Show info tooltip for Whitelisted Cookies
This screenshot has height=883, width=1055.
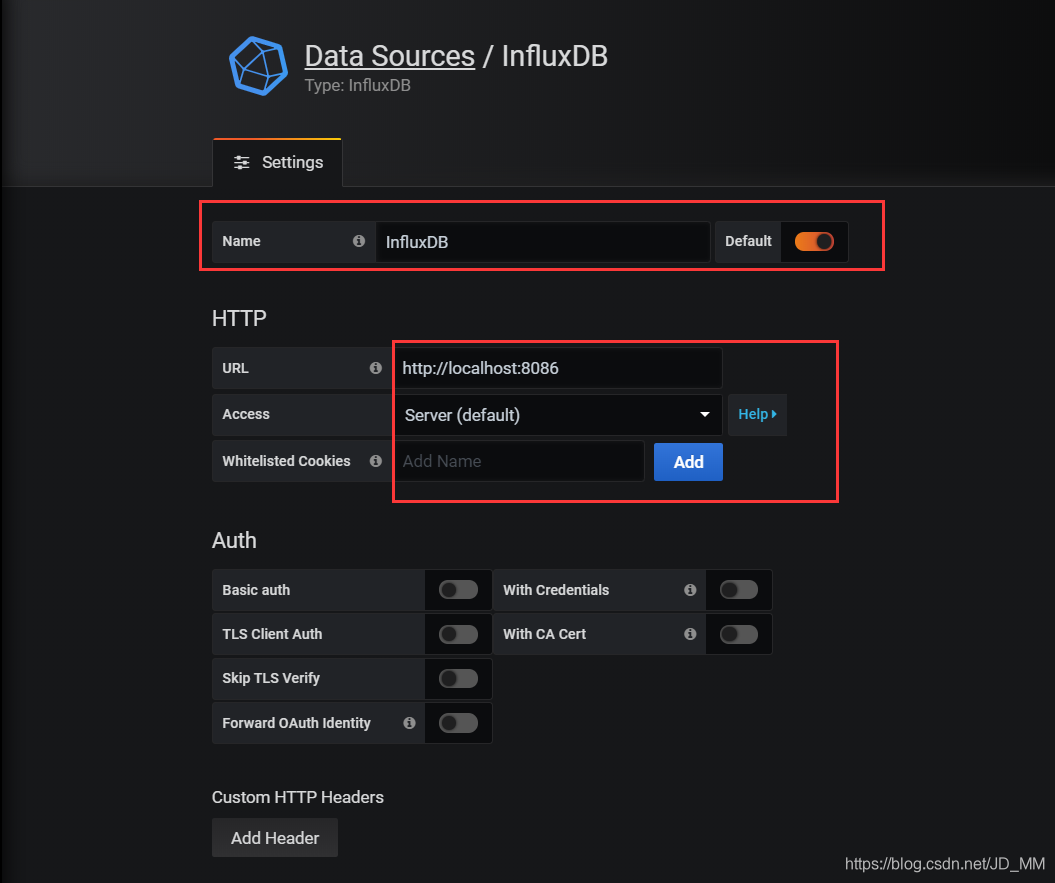(x=375, y=461)
